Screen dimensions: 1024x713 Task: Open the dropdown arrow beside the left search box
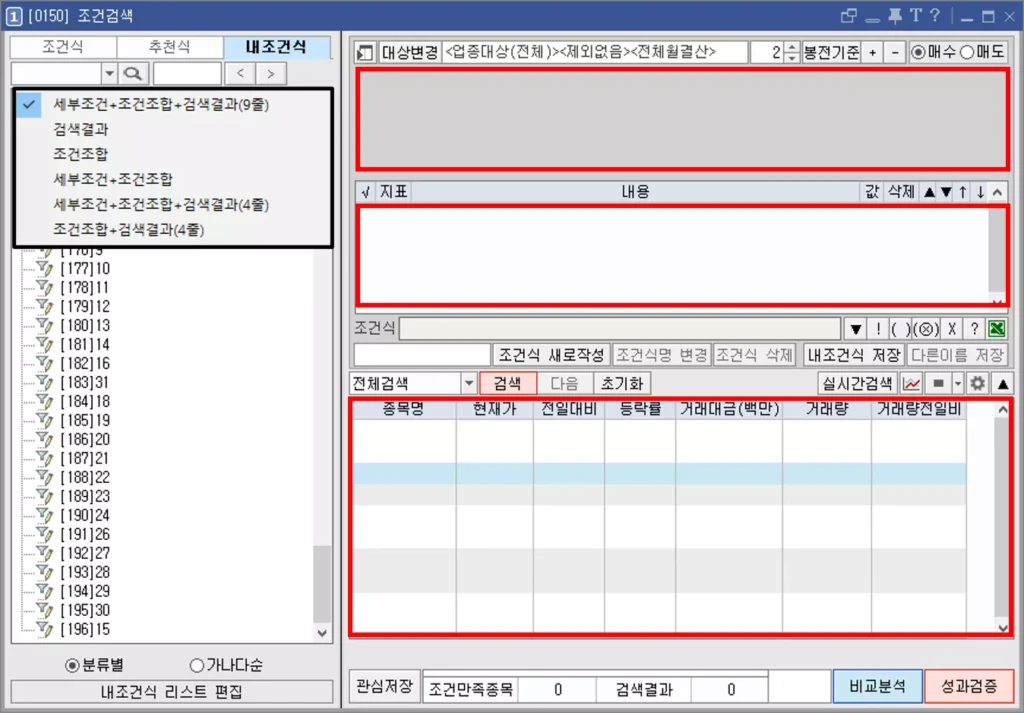click(x=110, y=73)
